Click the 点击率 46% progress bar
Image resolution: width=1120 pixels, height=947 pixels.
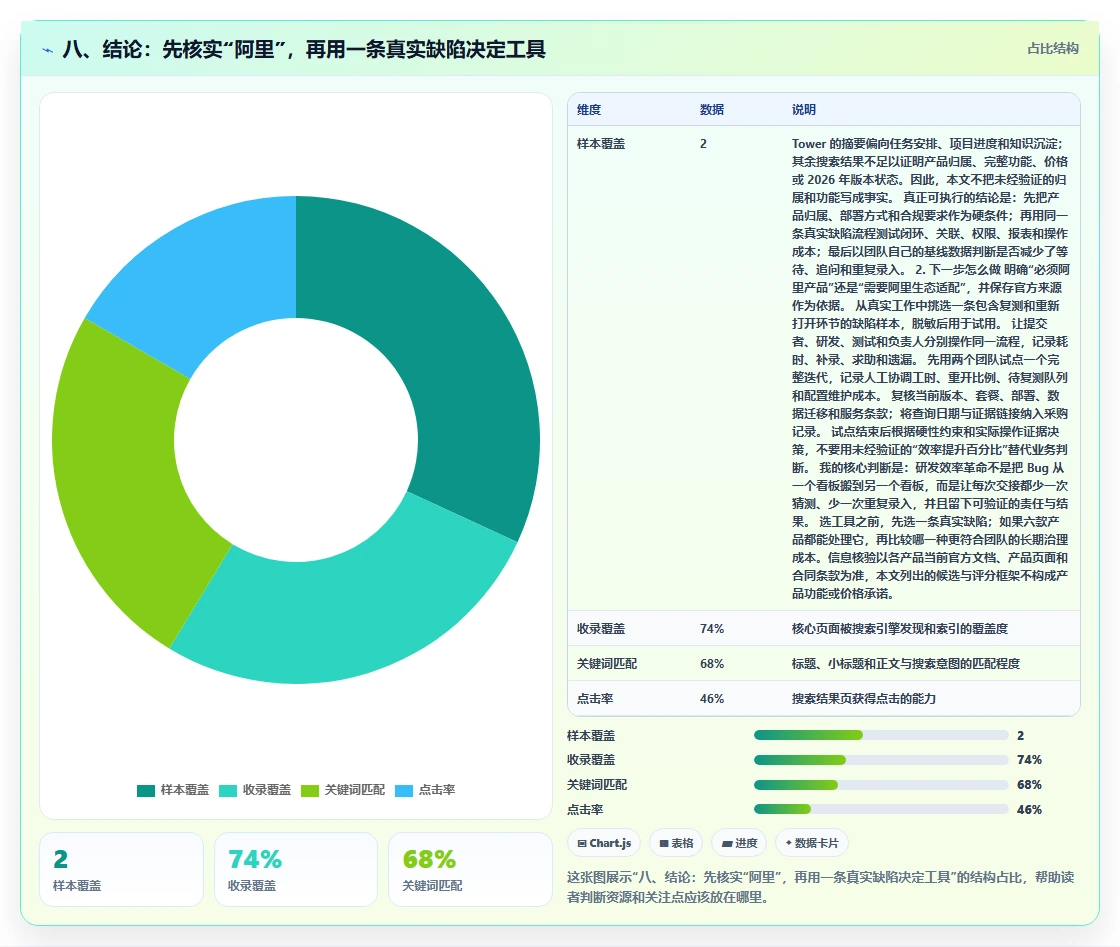(x=881, y=809)
